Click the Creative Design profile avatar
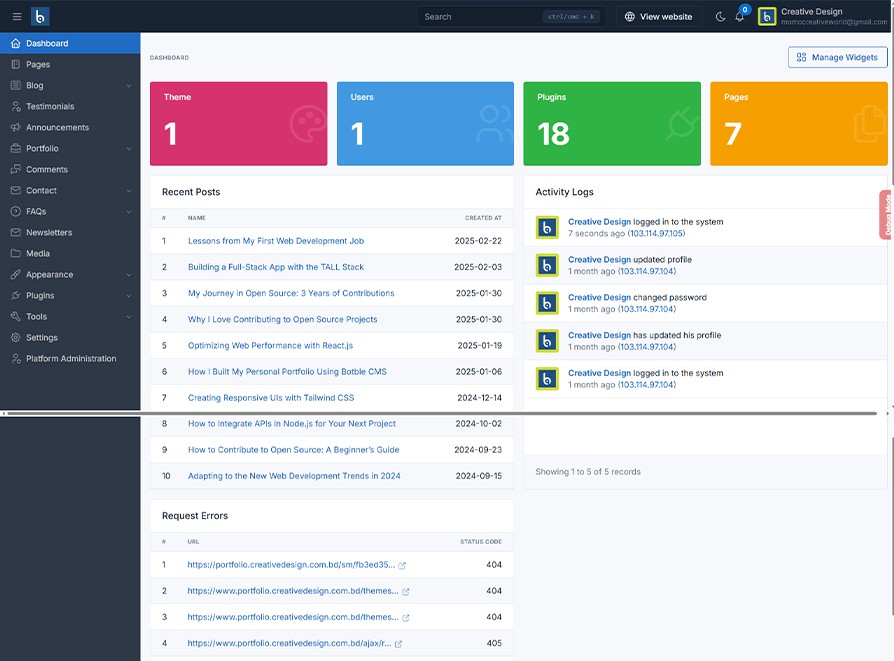 coord(767,17)
